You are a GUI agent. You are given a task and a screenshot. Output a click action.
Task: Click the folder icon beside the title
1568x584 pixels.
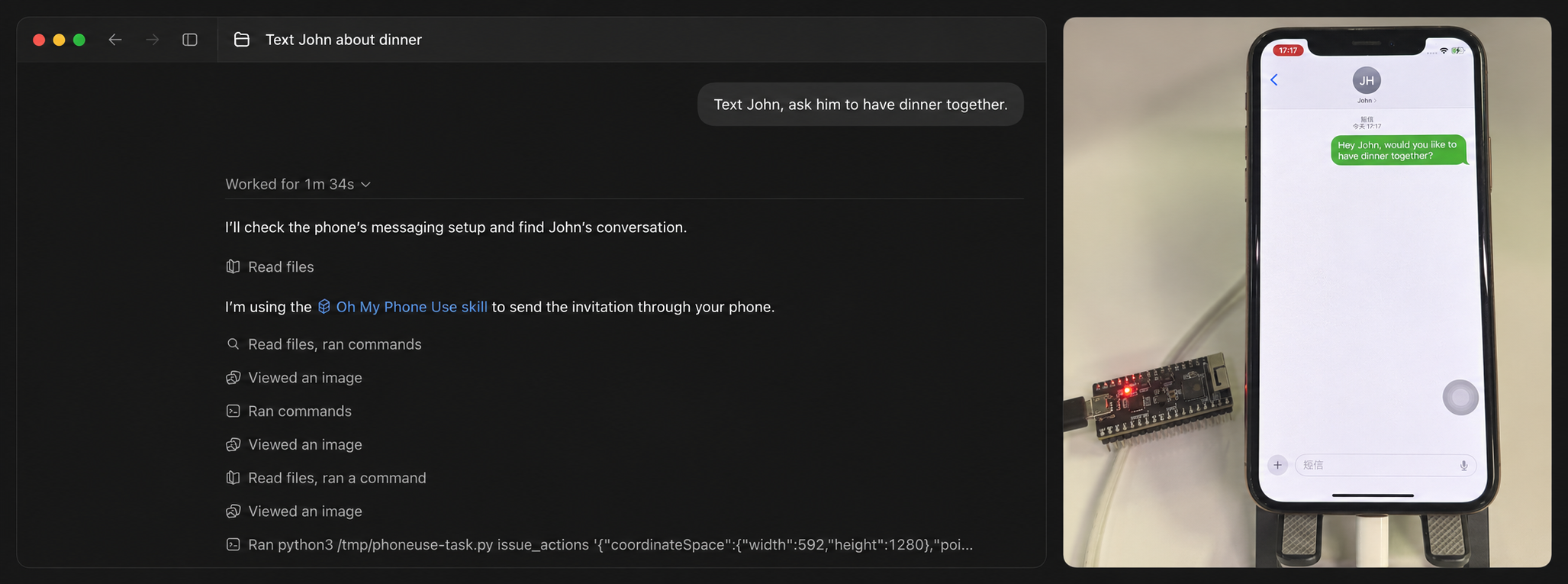coord(242,40)
